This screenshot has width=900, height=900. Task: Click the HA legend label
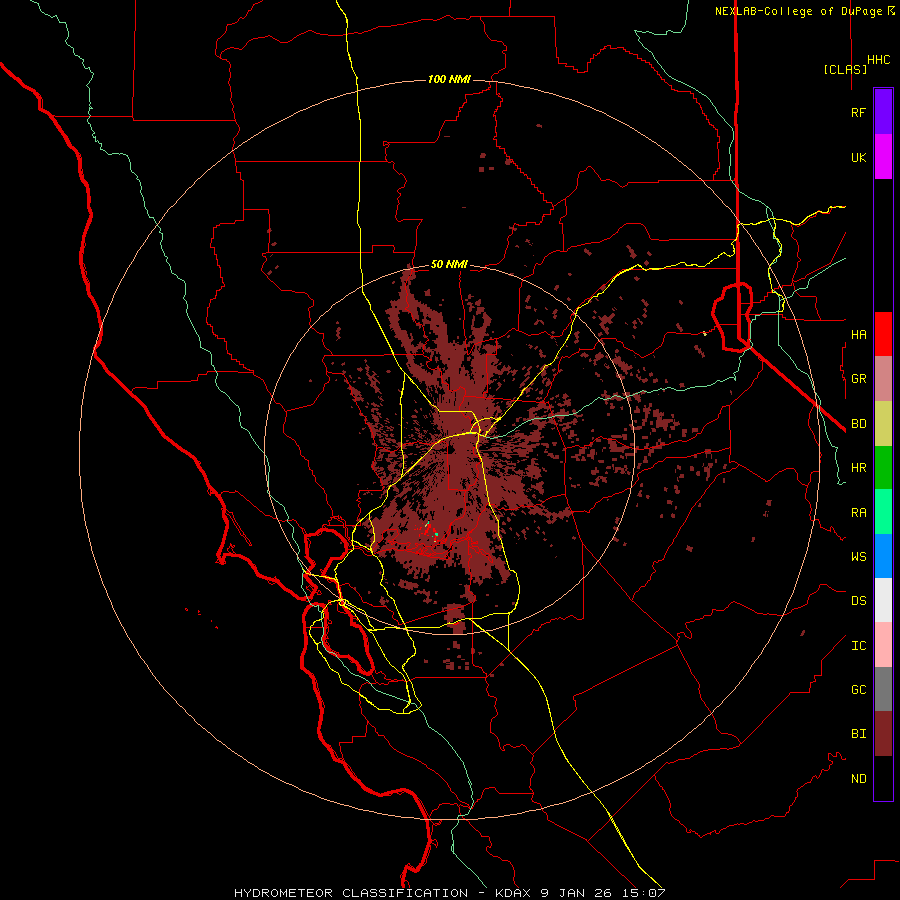tap(858, 334)
